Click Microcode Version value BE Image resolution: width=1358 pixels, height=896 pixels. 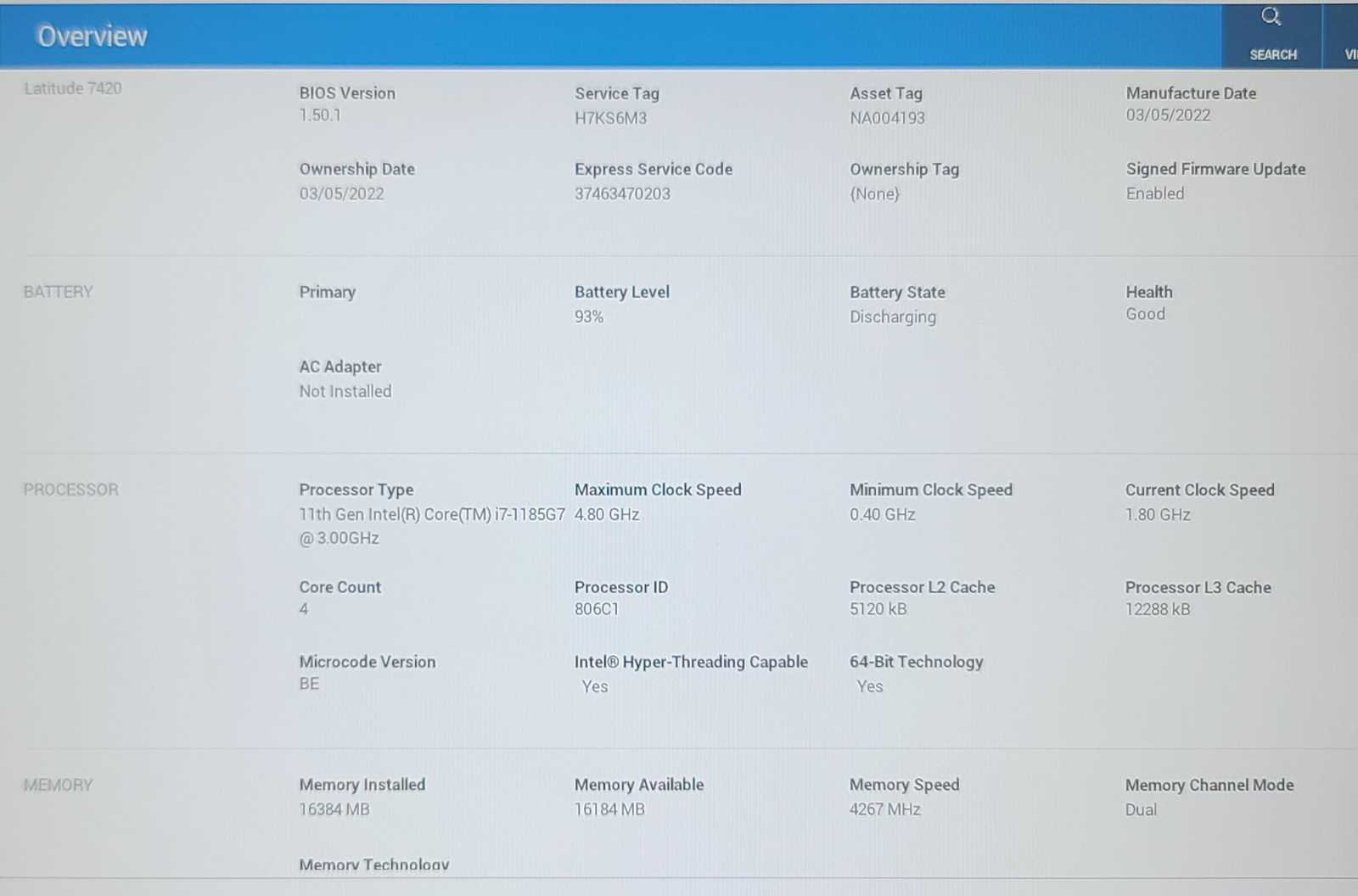coord(309,684)
